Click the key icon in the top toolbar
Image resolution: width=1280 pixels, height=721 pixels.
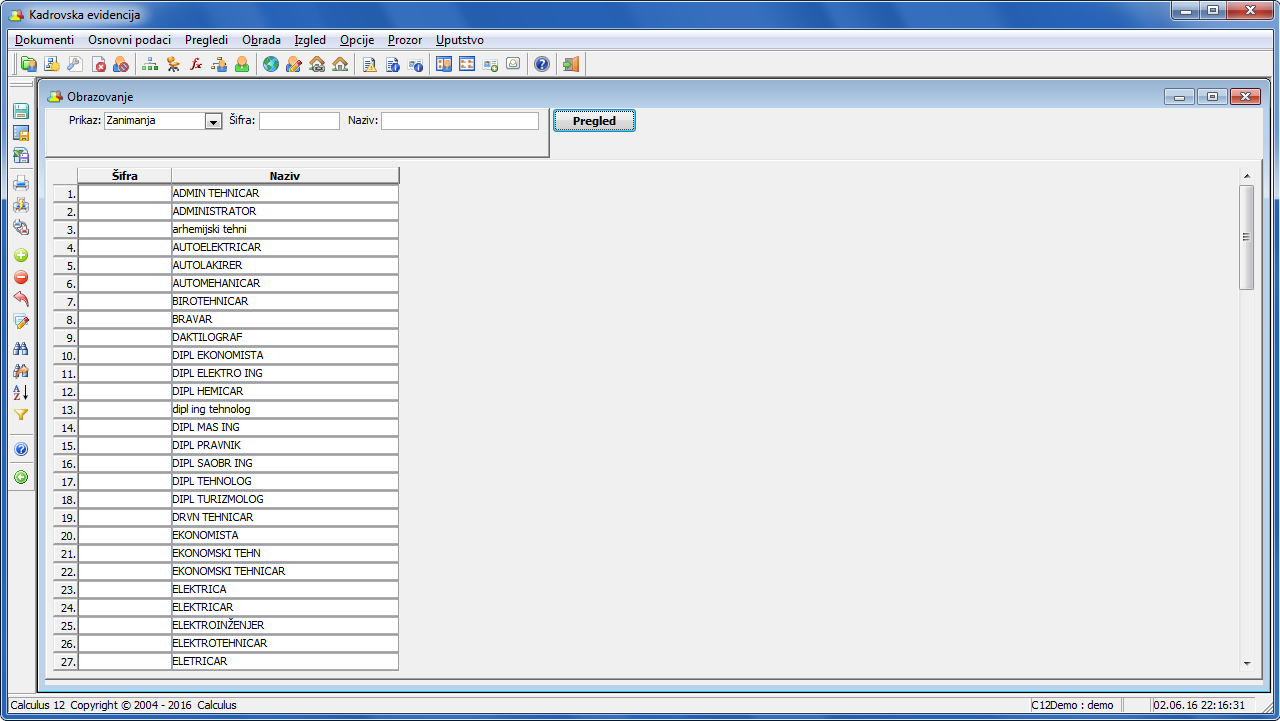[74, 64]
